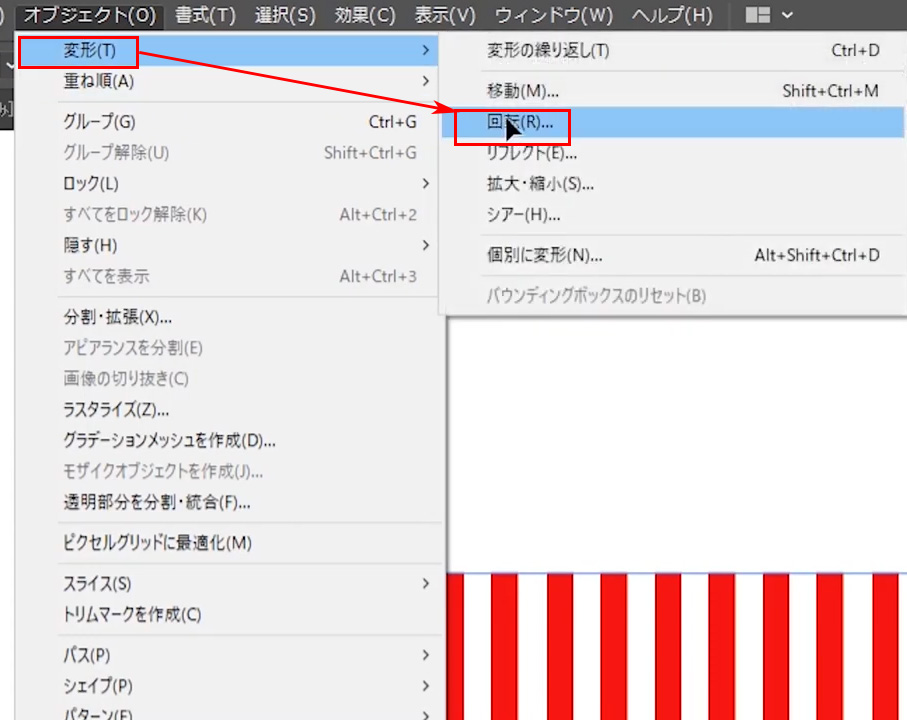The image size is (907, 720).
Task: Choose 透明部分を分割・統合(F)...
Action: (x=227, y=503)
